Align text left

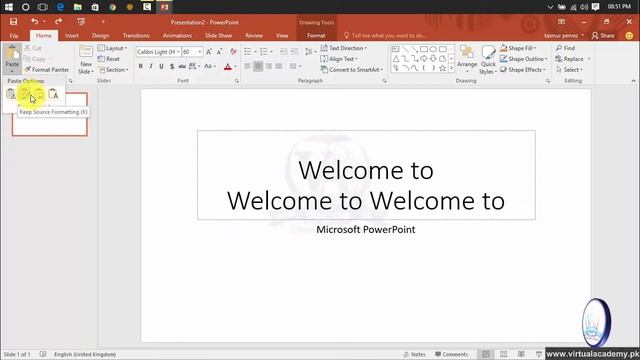pos(247,66)
